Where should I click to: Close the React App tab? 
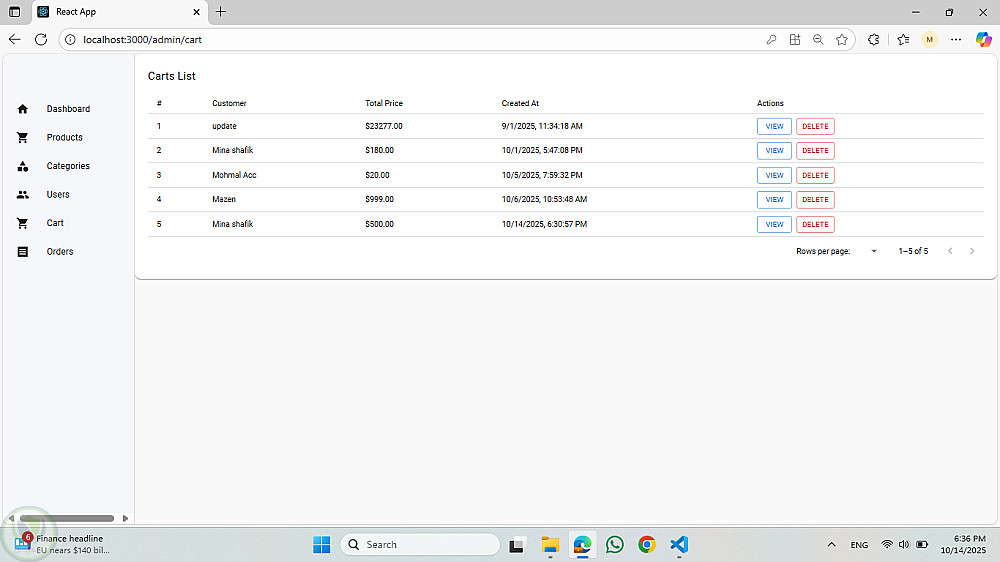tap(196, 12)
